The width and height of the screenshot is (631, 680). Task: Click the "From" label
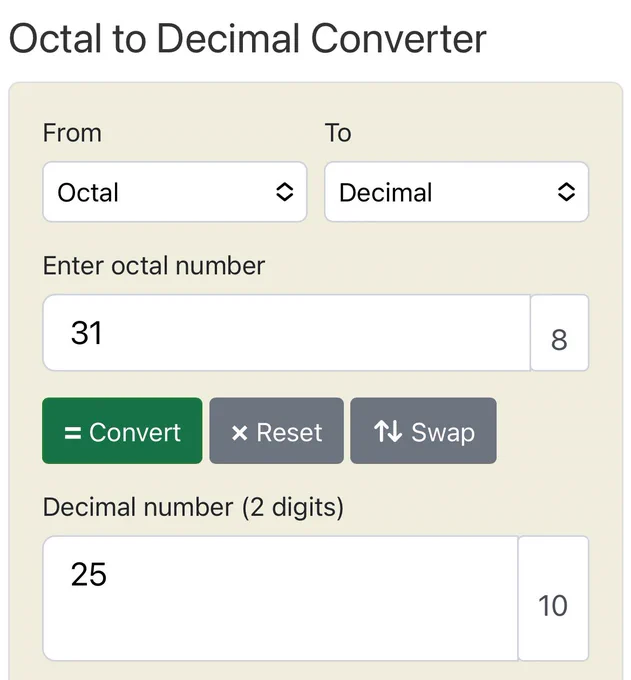click(72, 133)
